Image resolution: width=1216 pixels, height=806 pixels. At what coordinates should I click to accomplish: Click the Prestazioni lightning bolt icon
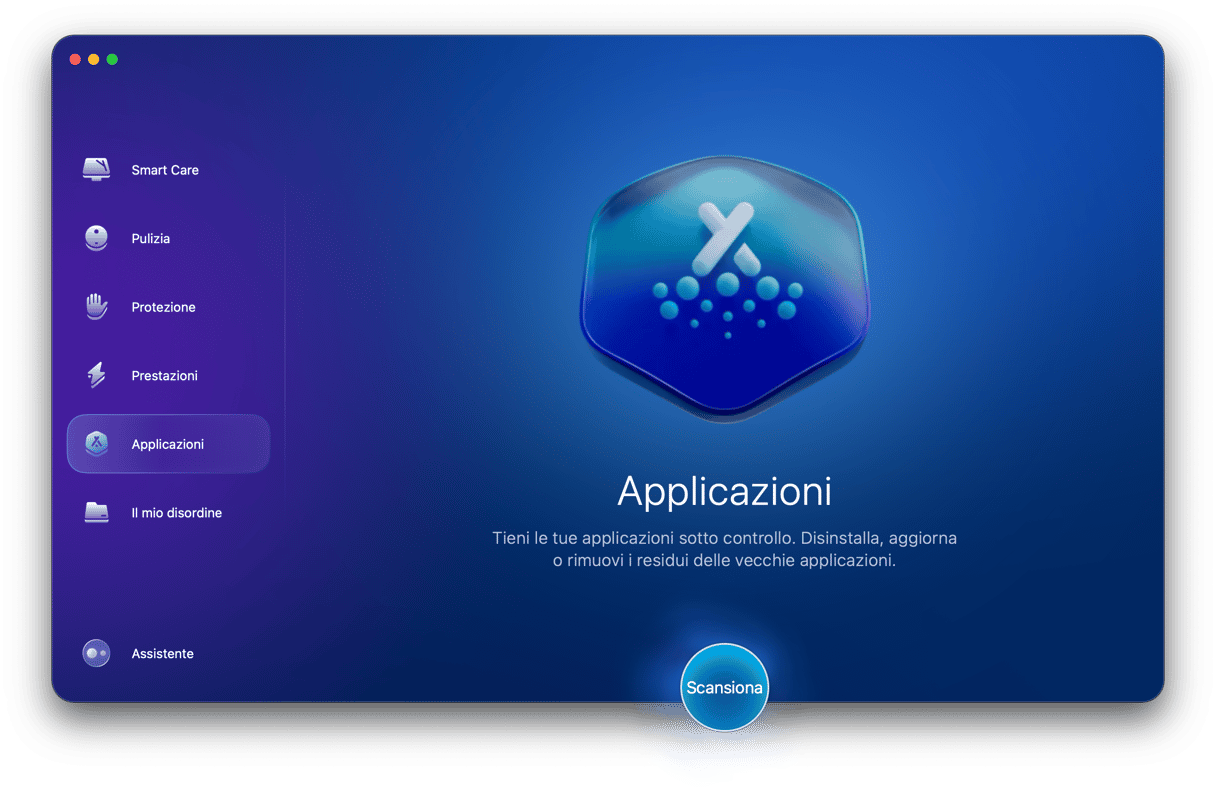[x=96, y=376]
